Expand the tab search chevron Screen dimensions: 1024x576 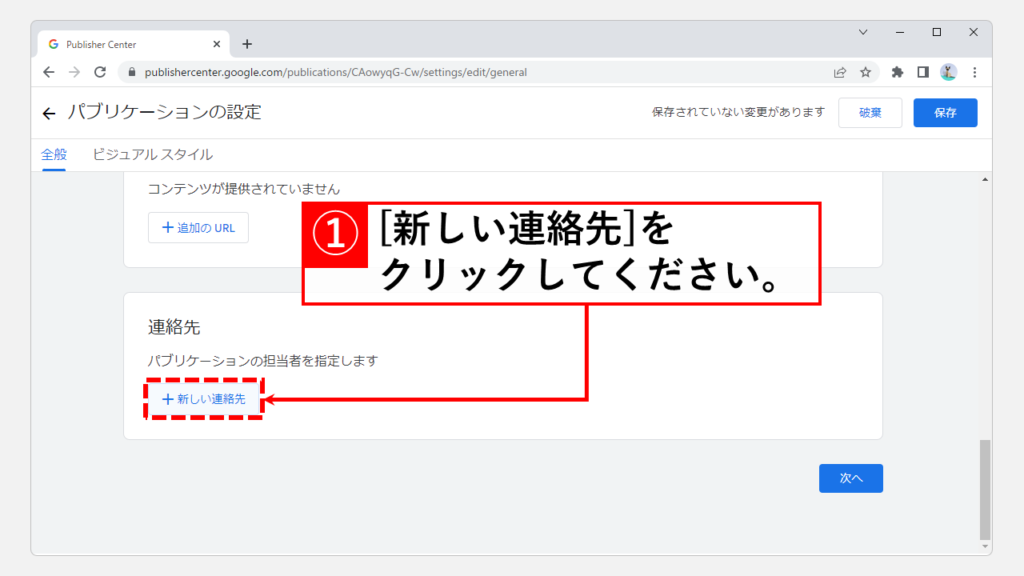point(863,32)
